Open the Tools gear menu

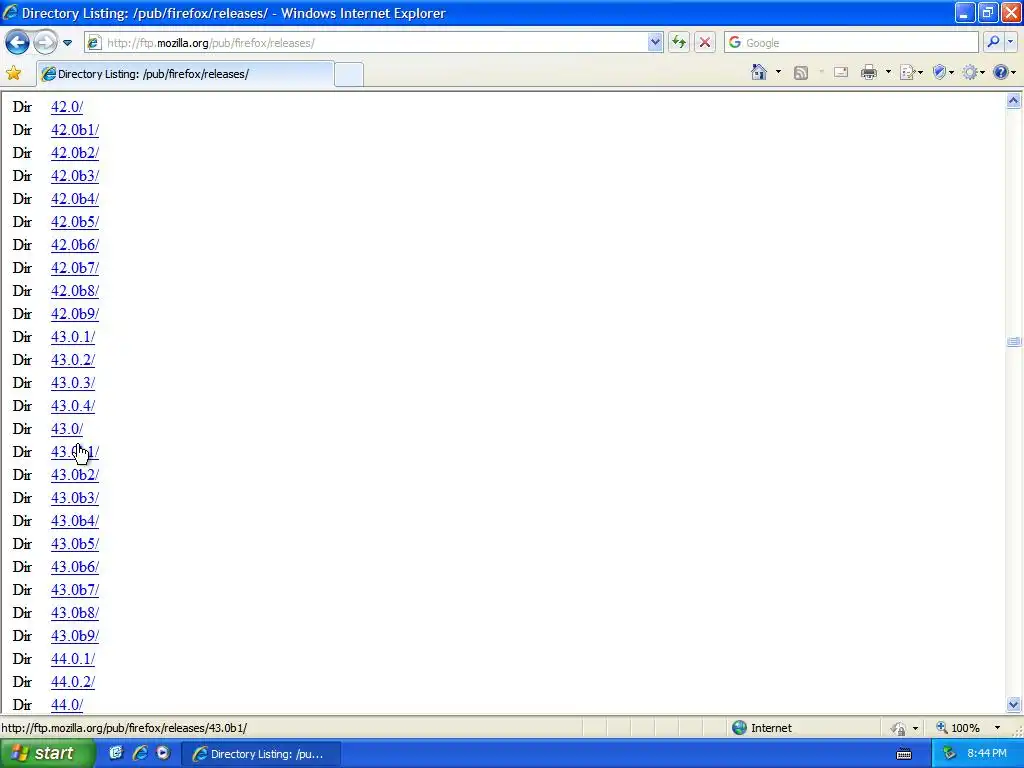click(973, 72)
